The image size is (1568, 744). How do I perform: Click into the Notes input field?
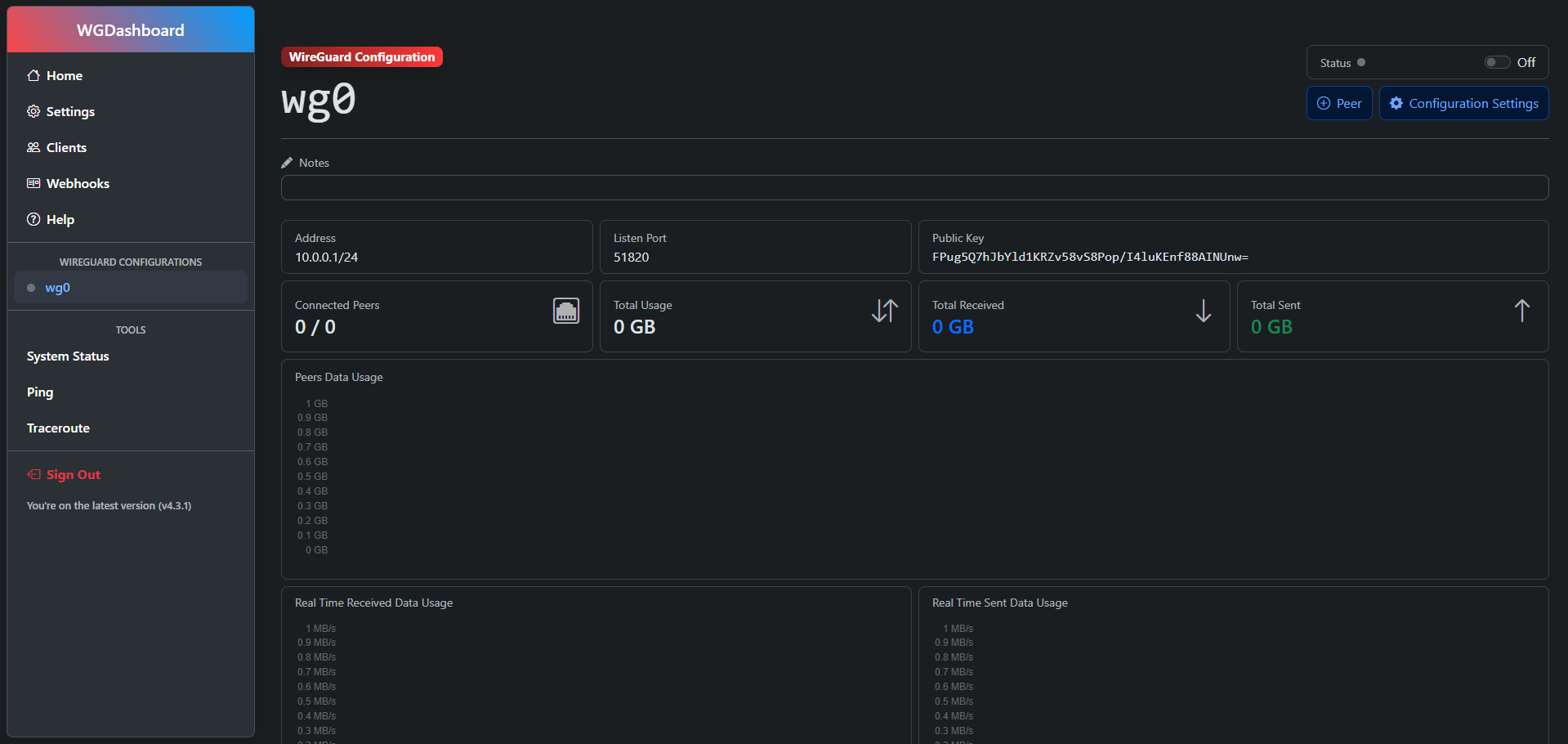point(914,188)
